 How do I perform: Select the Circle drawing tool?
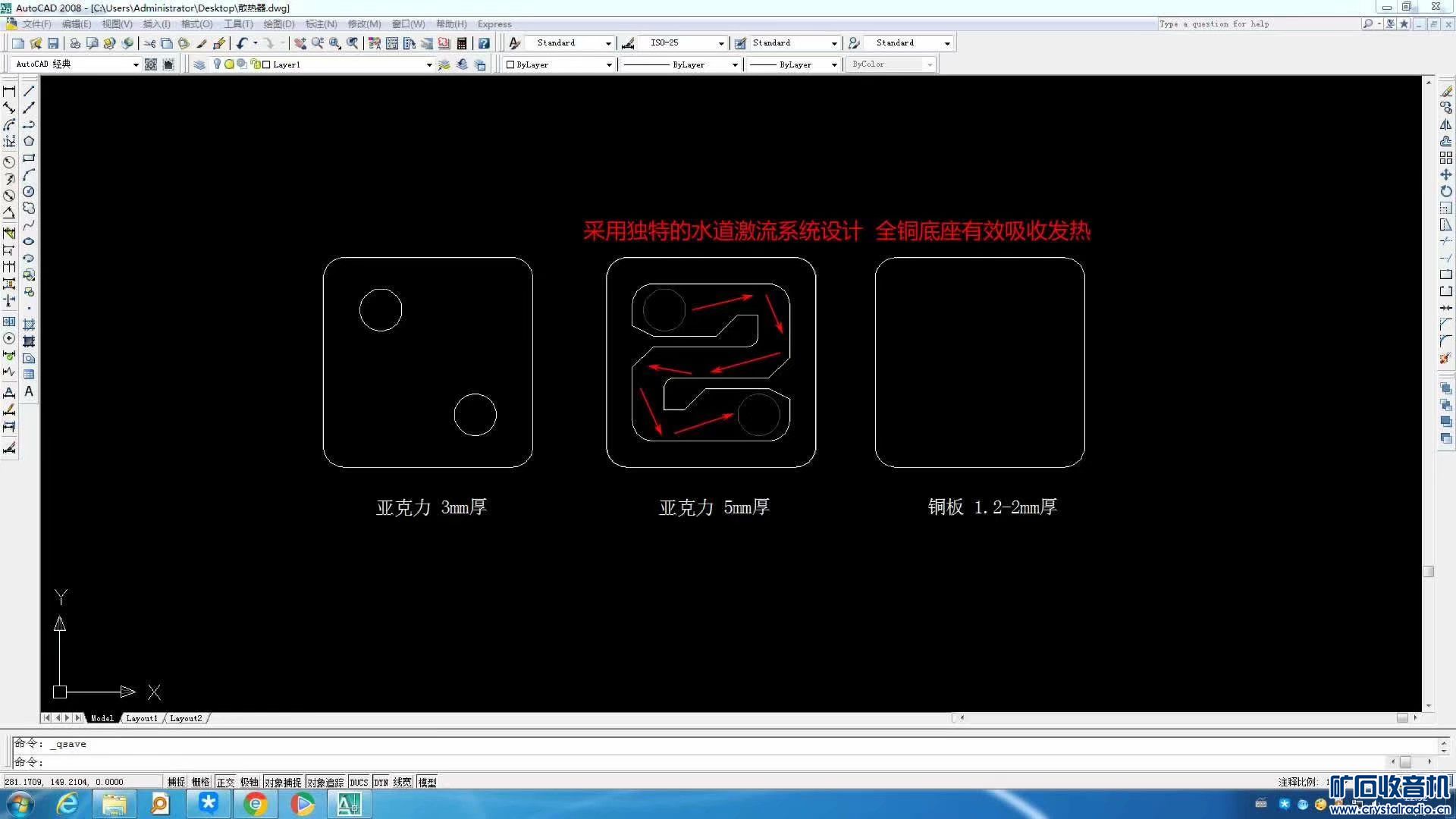(29, 192)
